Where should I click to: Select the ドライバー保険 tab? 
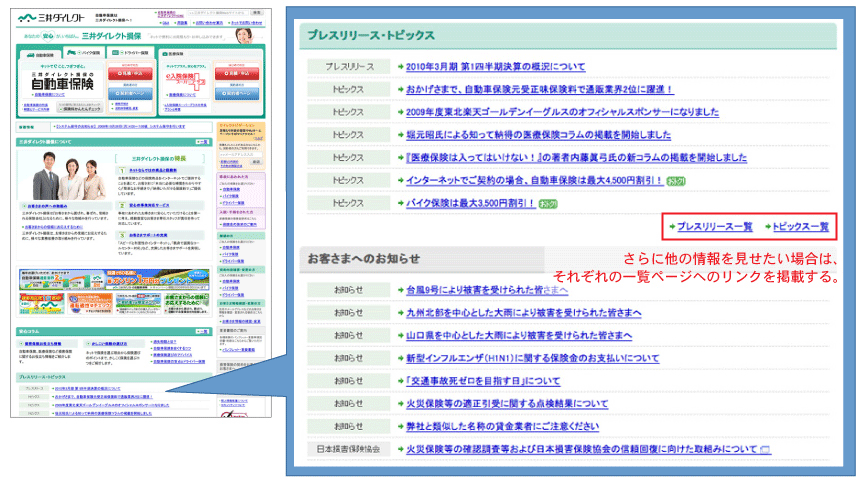point(126,52)
